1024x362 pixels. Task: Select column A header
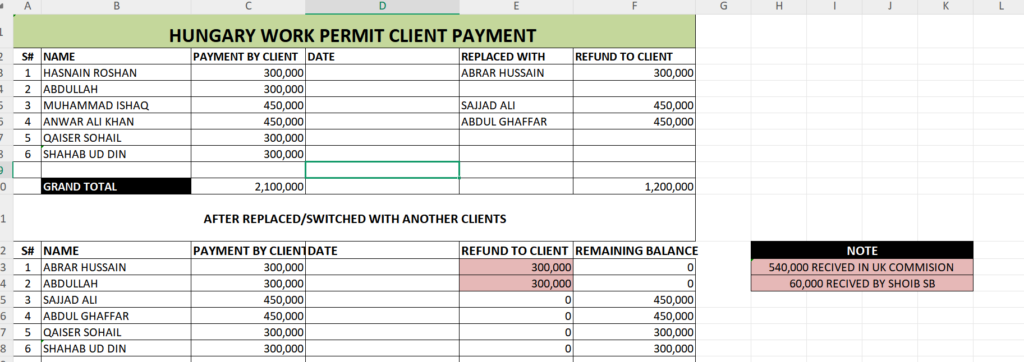point(27,6)
